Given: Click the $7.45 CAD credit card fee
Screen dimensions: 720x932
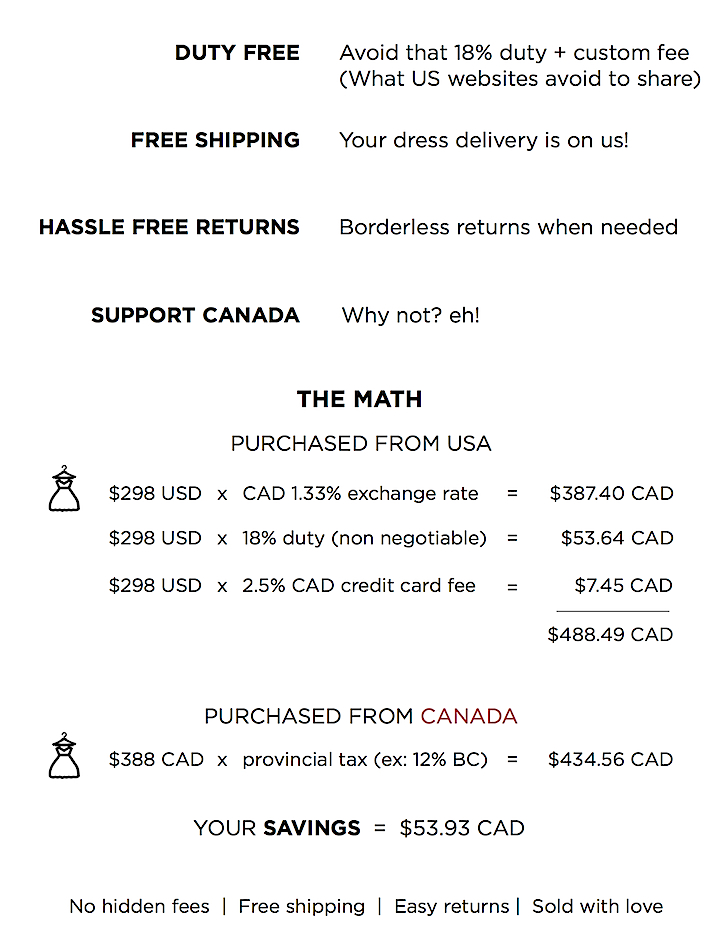Looking at the screenshot, I should 623,585.
